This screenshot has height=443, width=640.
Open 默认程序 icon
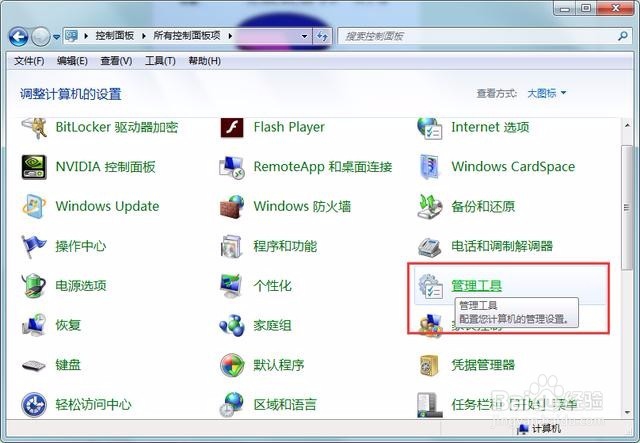[232, 365]
